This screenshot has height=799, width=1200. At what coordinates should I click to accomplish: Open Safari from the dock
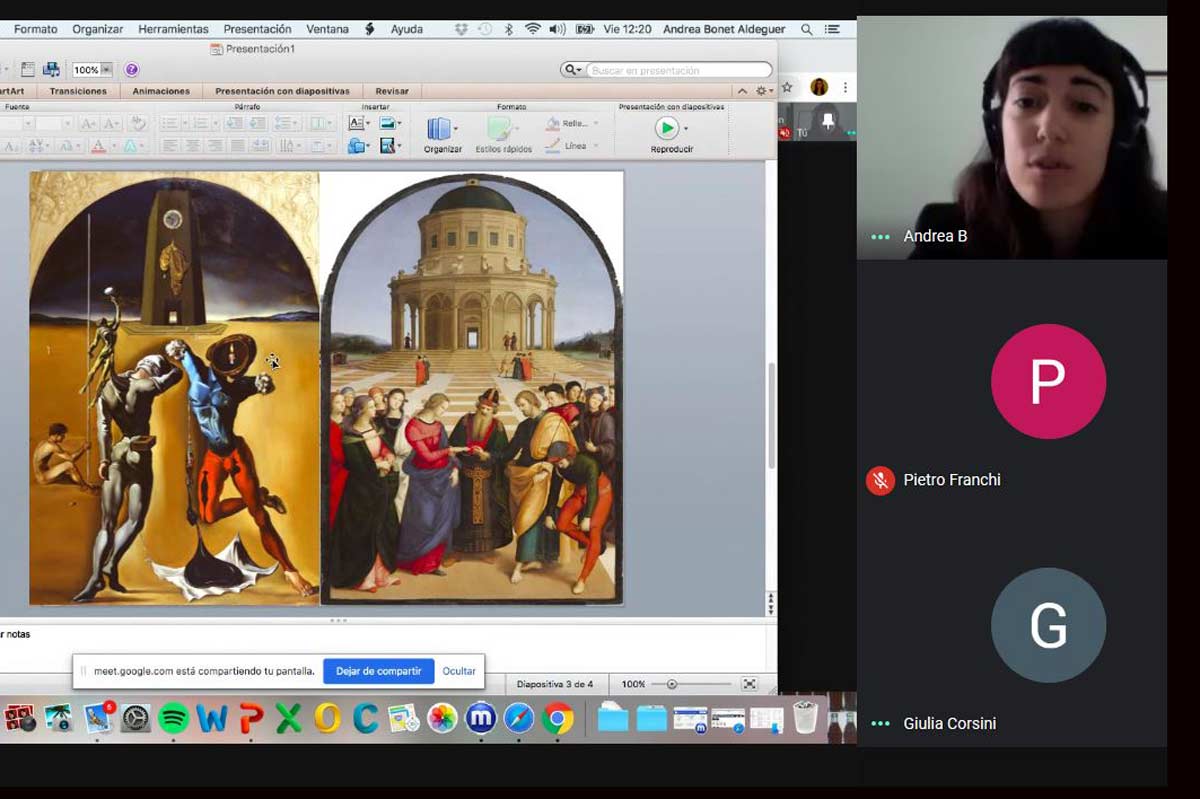[519, 718]
